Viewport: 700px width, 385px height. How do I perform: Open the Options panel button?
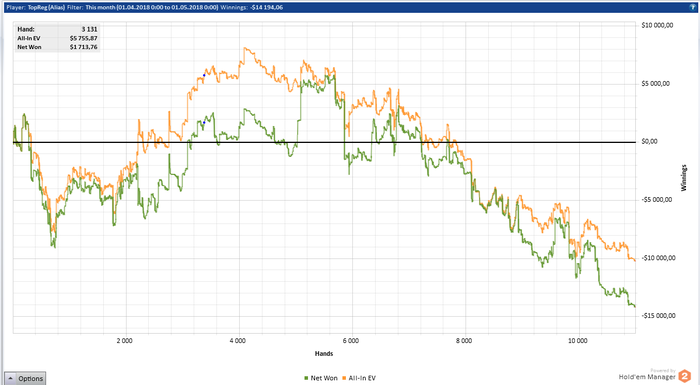(x=25, y=378)
